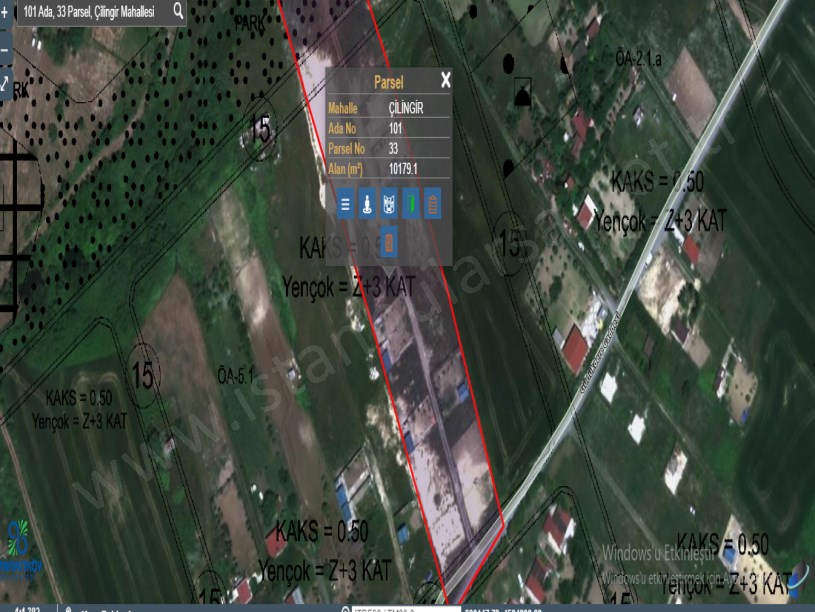Click the Alan area value 10179.1

tap(403, 168)
